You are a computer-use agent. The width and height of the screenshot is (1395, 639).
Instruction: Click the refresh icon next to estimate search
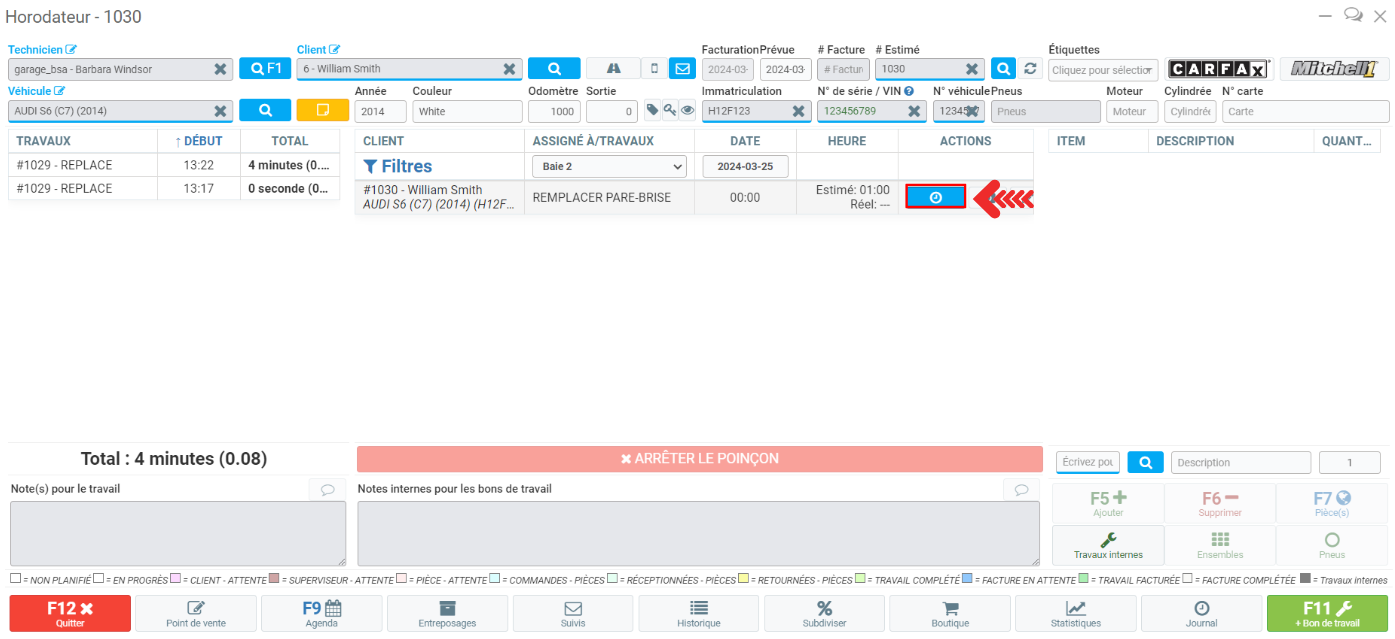click(1031, 69)
